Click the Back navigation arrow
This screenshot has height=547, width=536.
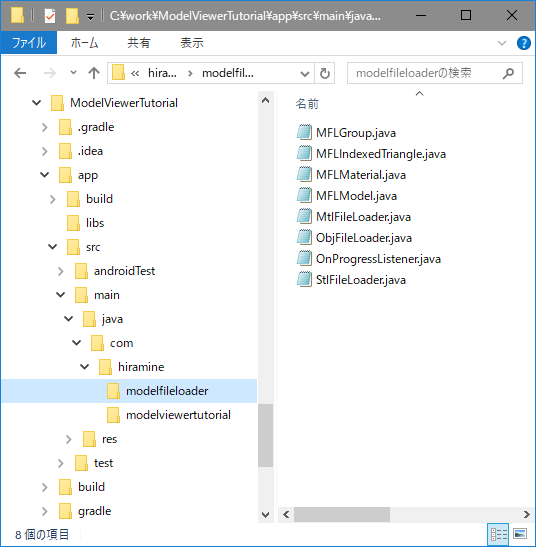point(20,73)
